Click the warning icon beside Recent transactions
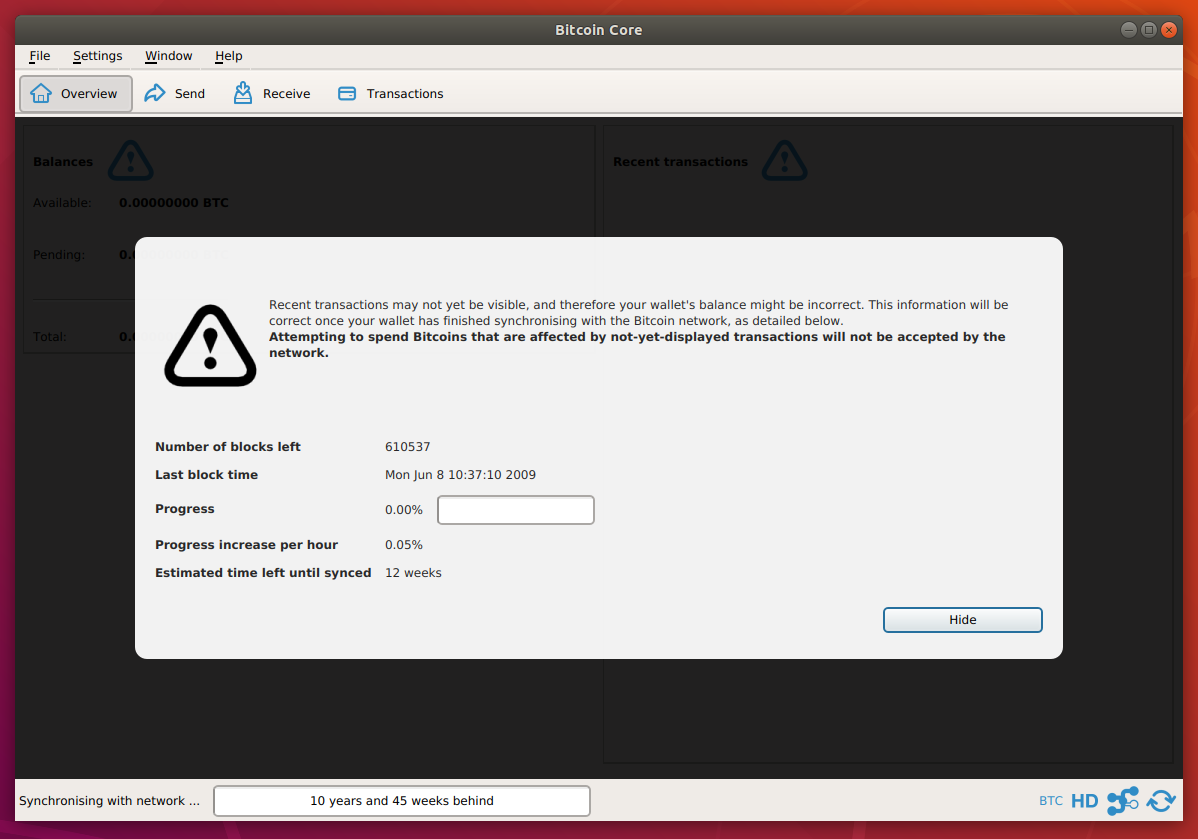 (x=785, y=161)
